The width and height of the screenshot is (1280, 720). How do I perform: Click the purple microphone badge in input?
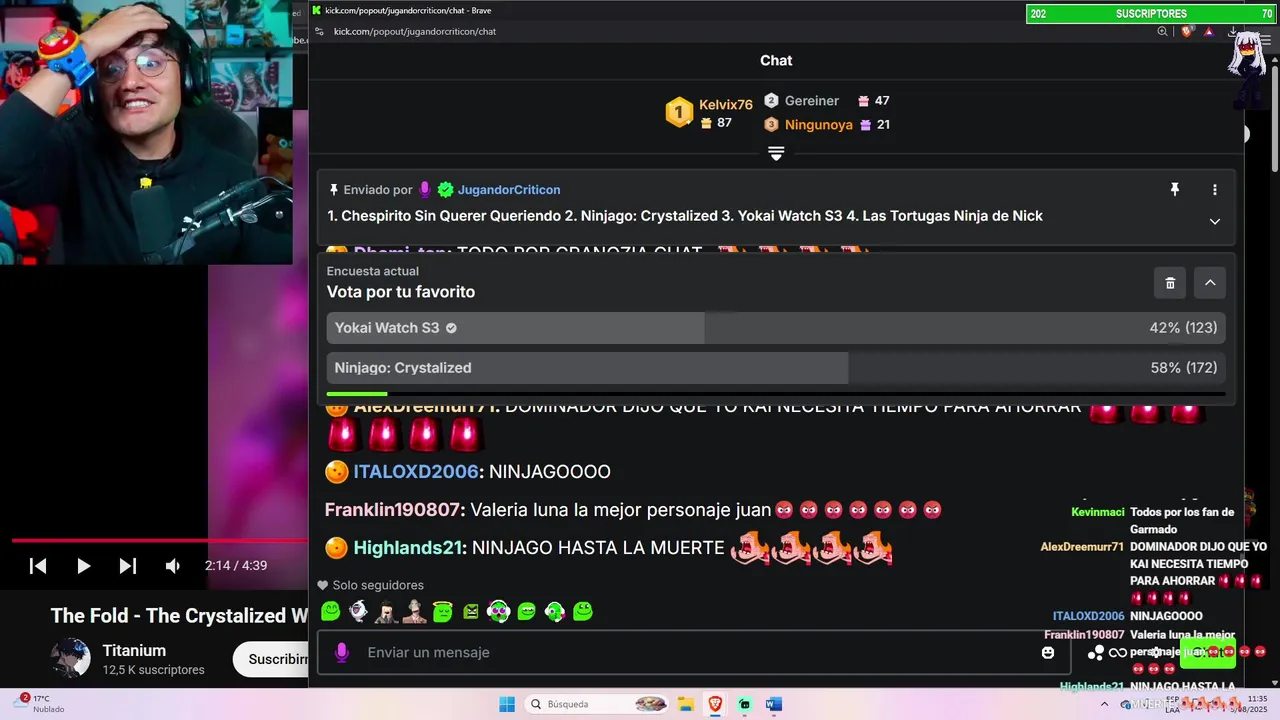coord(341,652)
